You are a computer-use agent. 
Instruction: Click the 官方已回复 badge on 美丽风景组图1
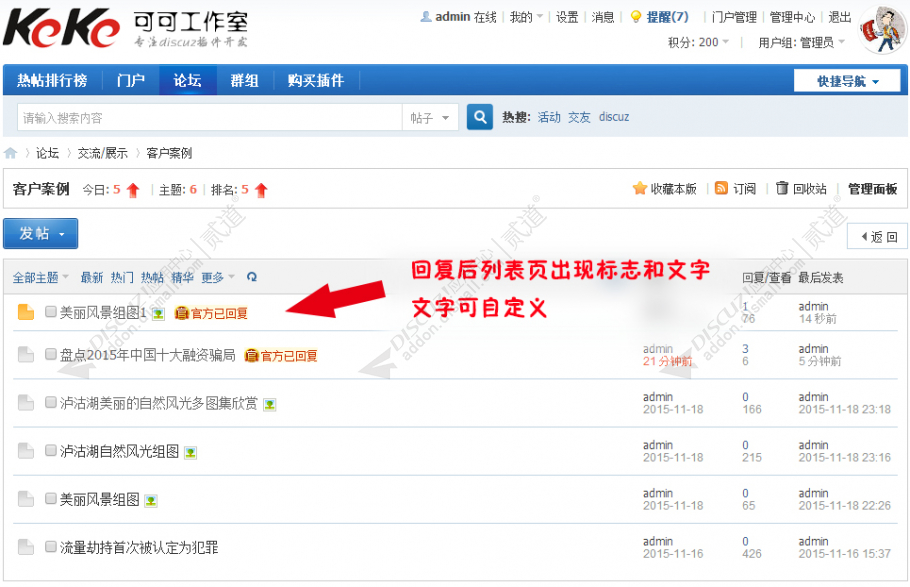click(213, 311)
